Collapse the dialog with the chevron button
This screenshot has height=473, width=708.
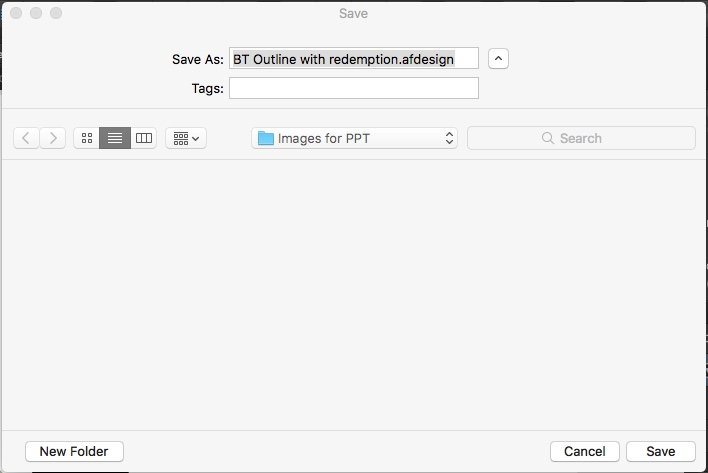click(498, 59)
